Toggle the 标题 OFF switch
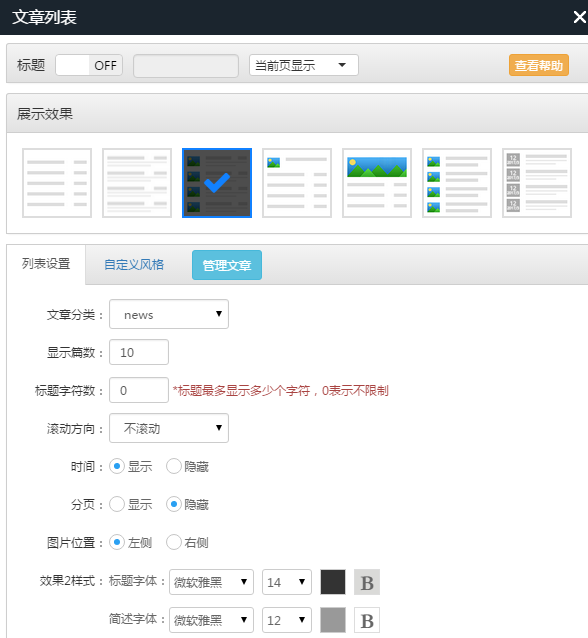 (89, 65)
